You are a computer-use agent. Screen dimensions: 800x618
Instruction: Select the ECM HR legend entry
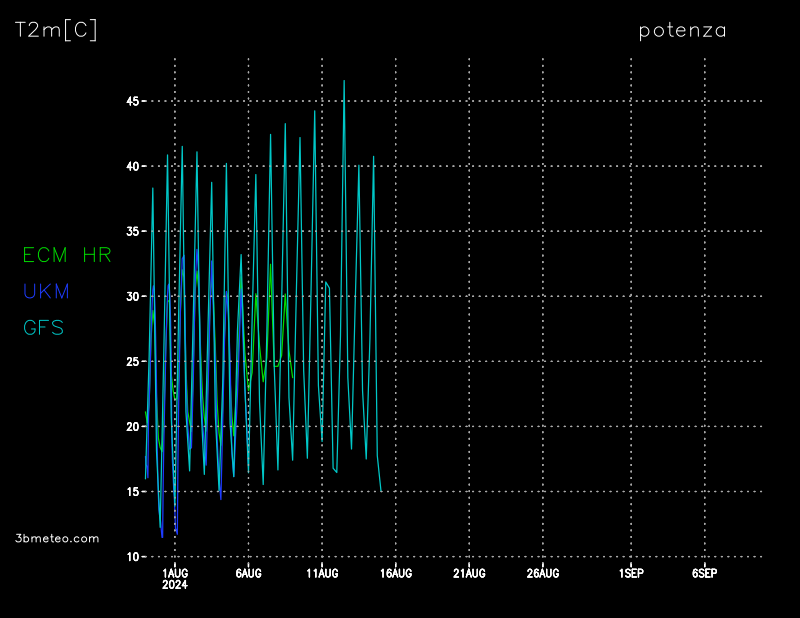coord(67,256)
